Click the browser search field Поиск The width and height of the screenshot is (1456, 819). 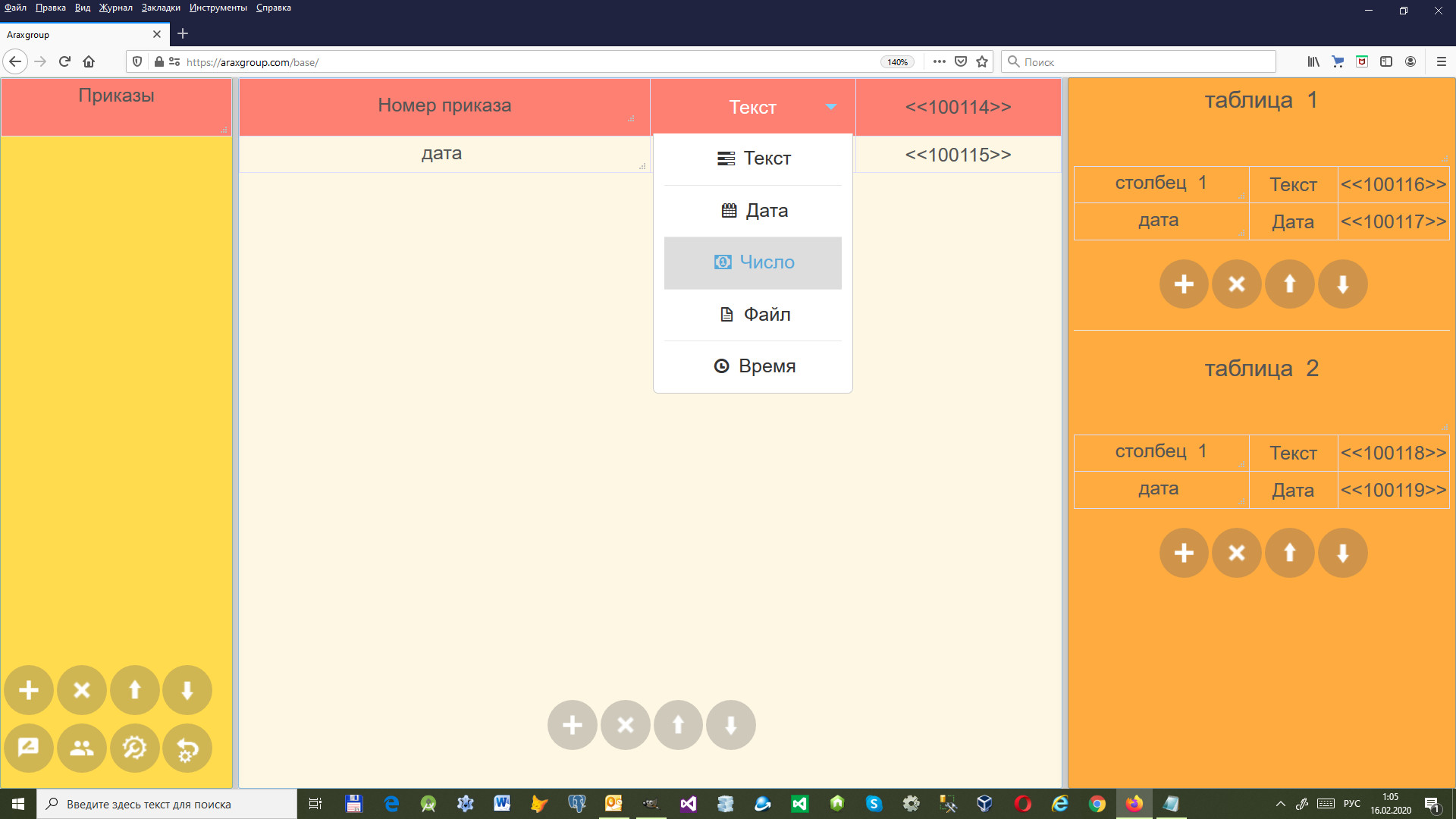point(1137,62)
